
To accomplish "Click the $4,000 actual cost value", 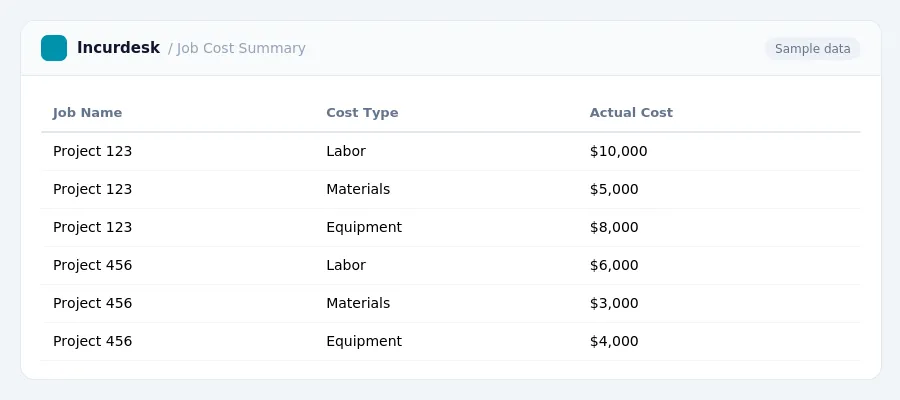I will [614, 341].
